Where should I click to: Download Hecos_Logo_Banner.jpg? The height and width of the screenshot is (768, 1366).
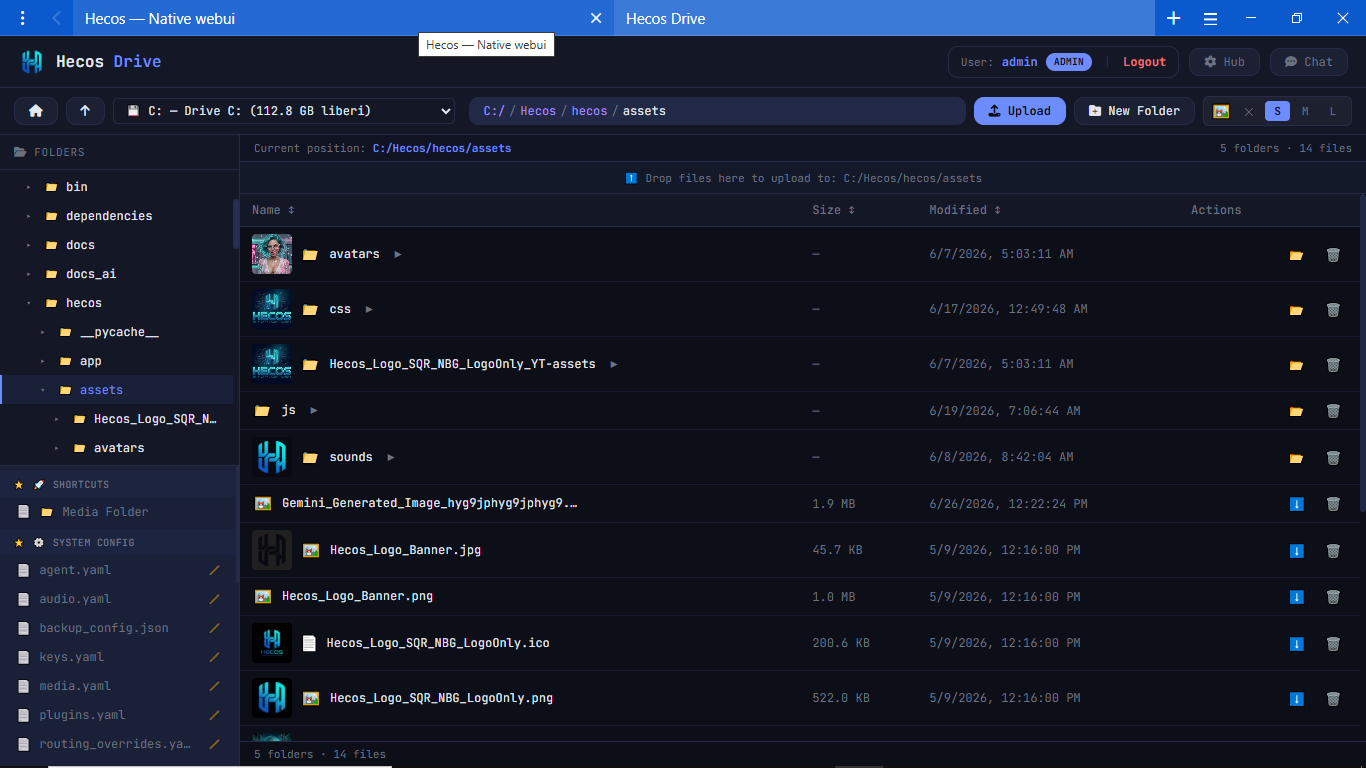click(1296, 551)
